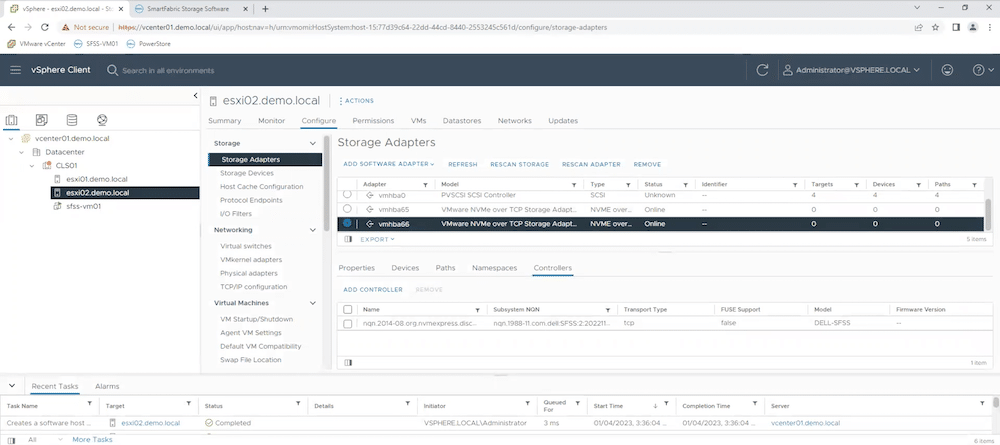The width and height of the screenshot is (1000, 445).
Task: Switch to the Paths sub-tab
Action: tap(445, 268)
